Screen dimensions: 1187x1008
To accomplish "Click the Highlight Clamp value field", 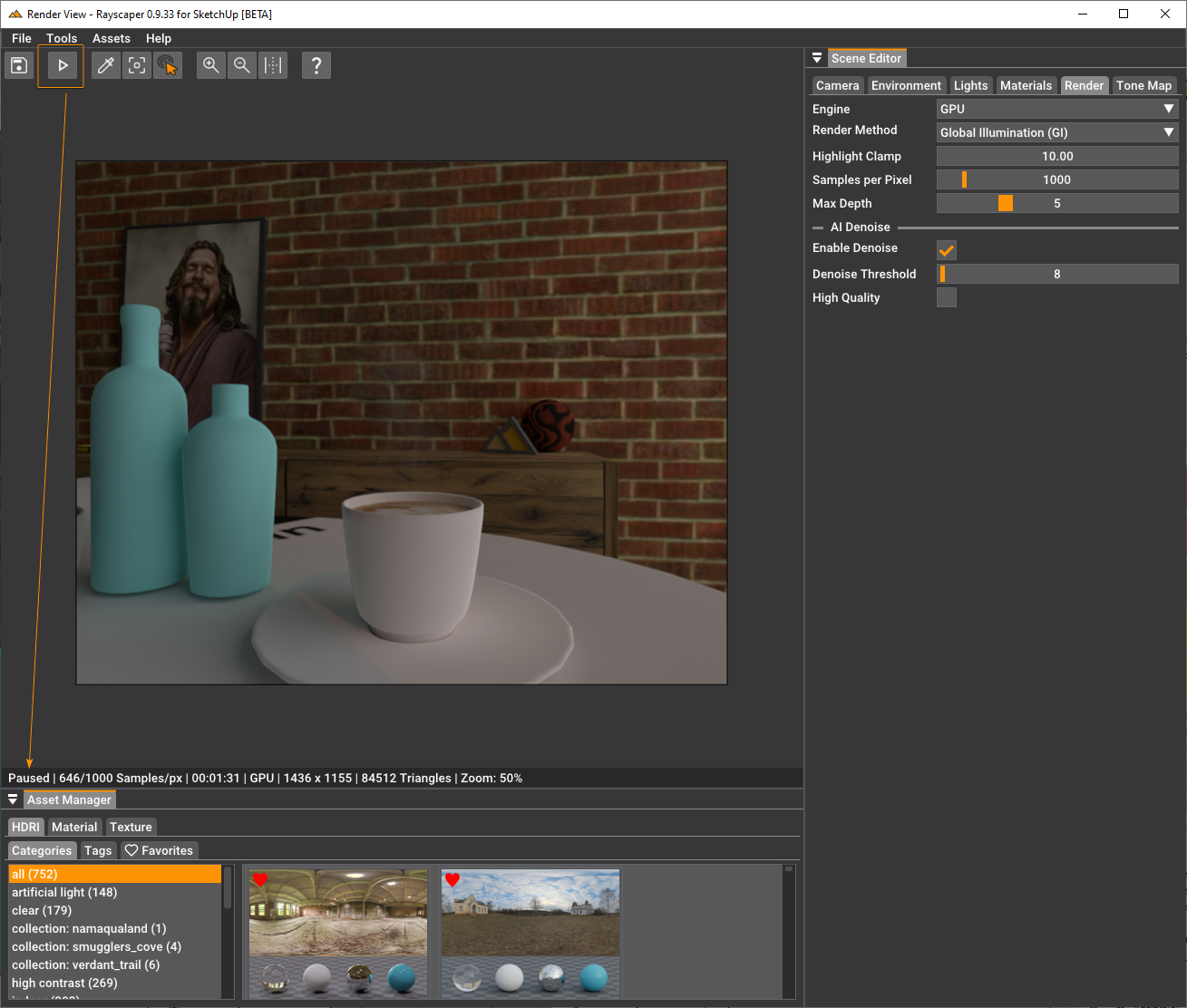I will coord(1057,156).
